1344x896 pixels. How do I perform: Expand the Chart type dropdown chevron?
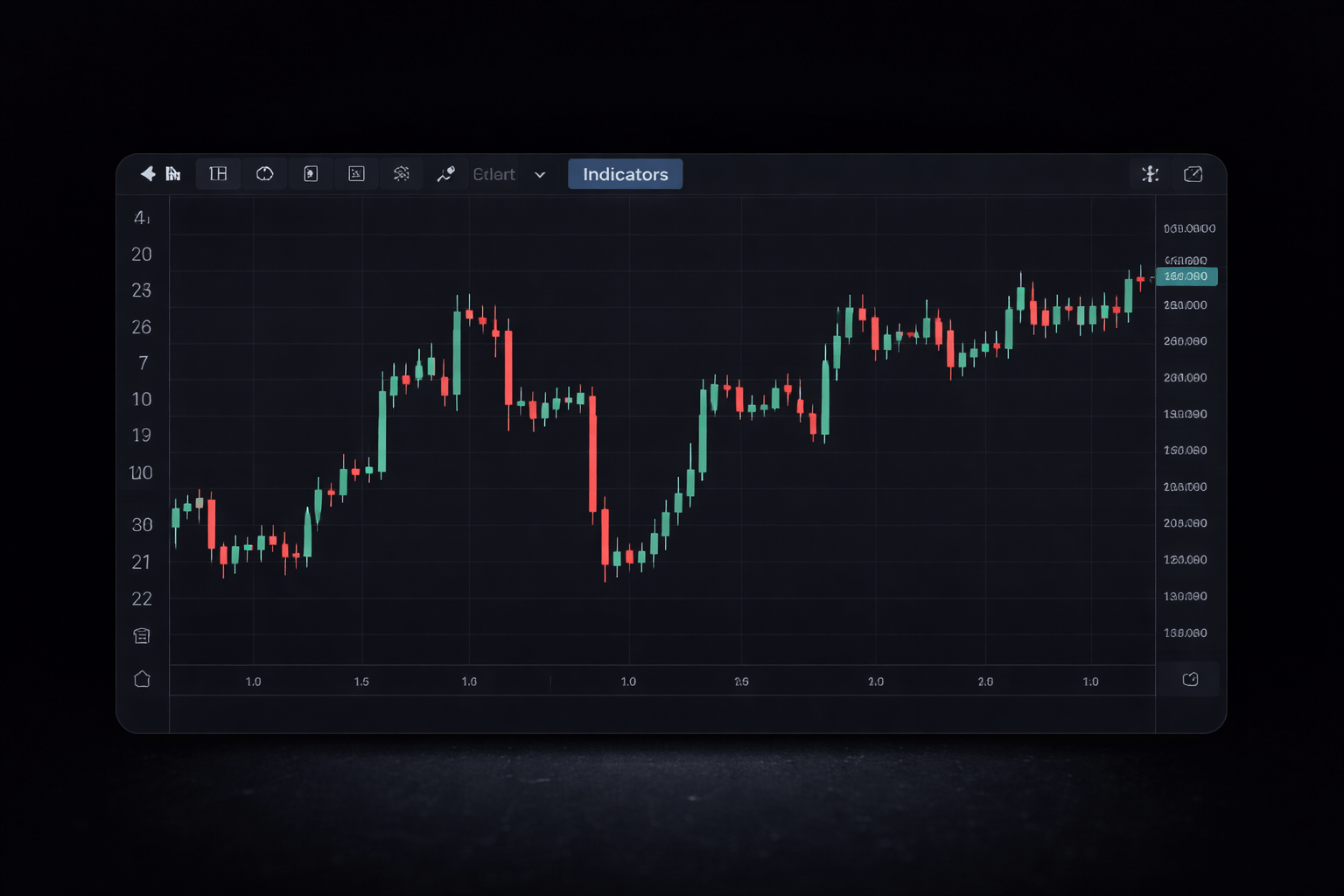[x=540, y=175]
